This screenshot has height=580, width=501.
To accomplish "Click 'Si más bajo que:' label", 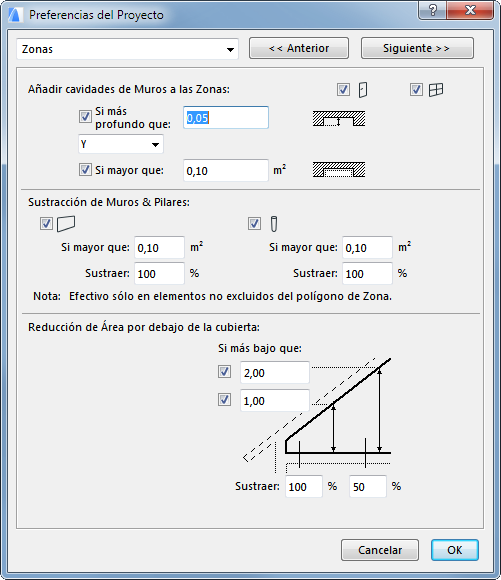I will pyautogui.click(x=260, y=348).
